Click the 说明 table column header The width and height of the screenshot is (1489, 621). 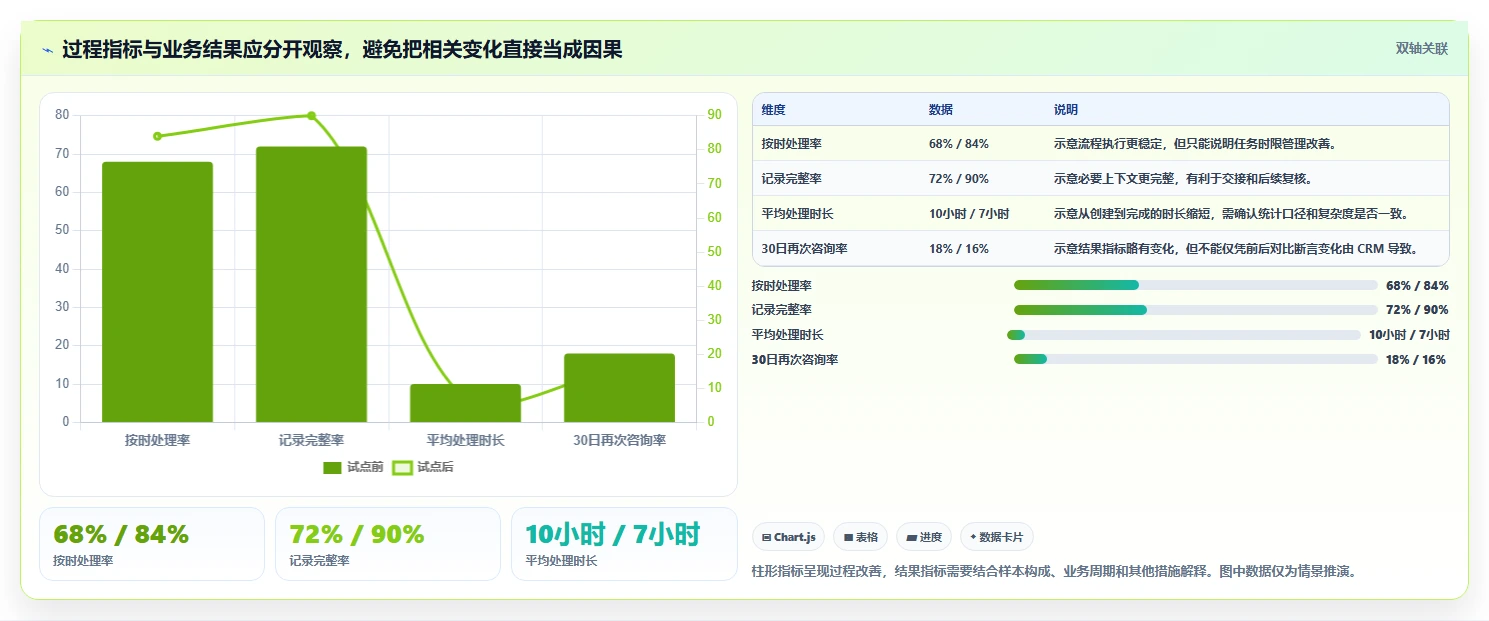pos(1066,109)
